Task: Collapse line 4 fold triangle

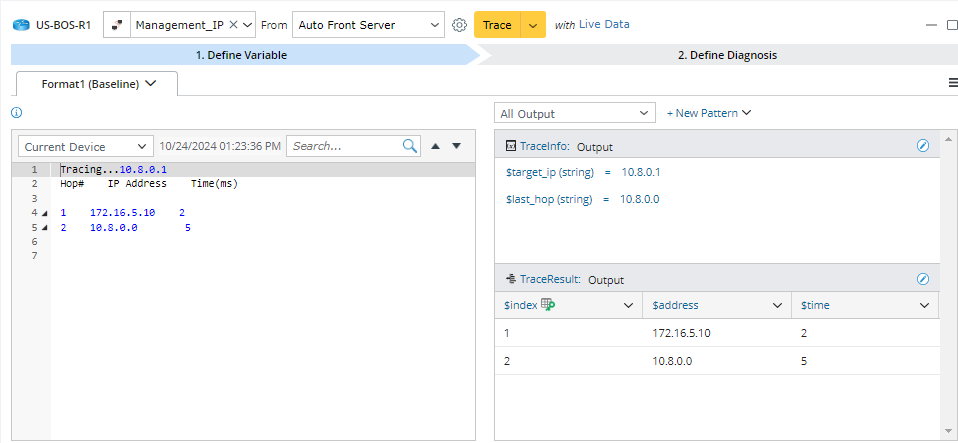Action: 44,213
